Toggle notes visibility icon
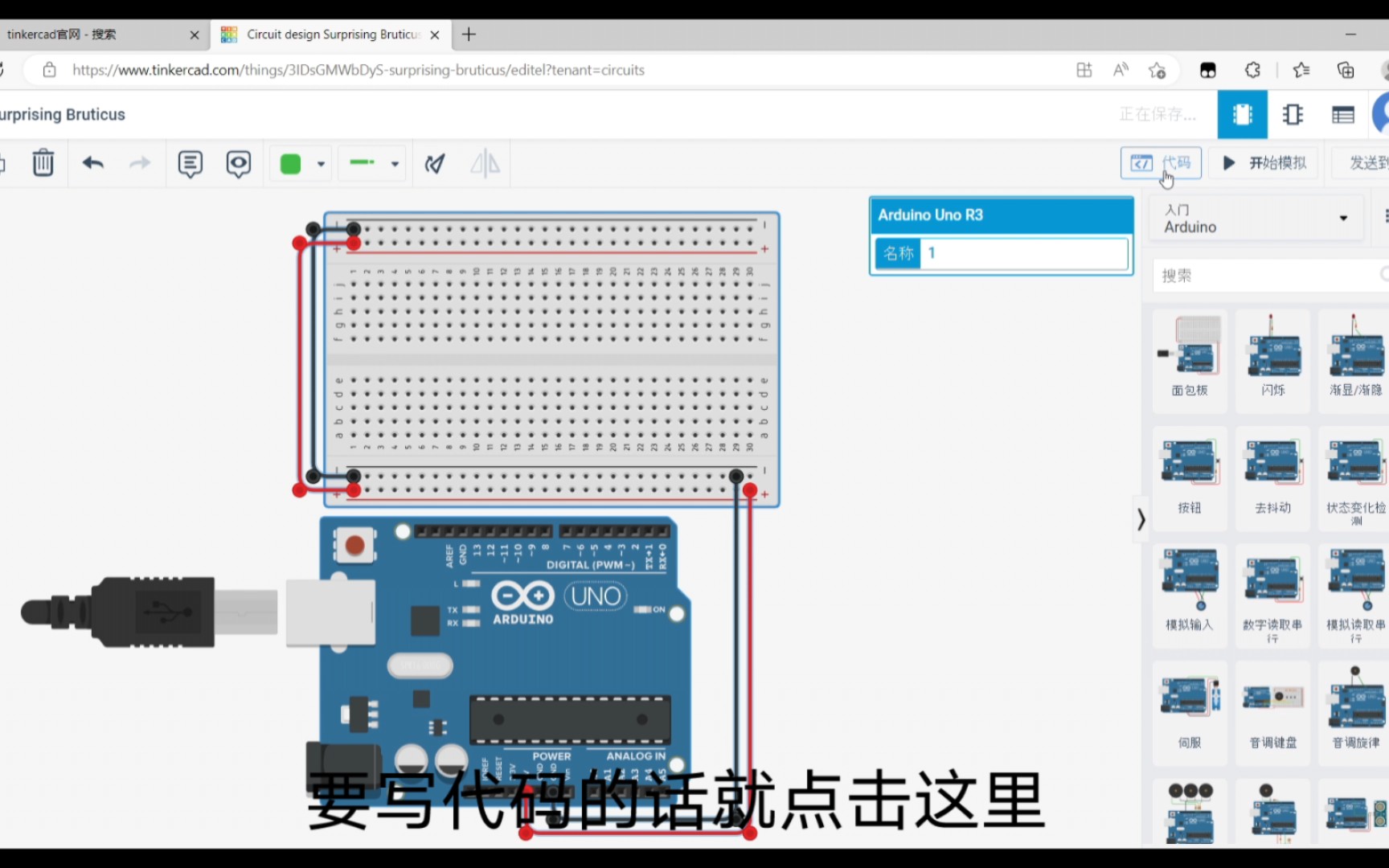Image resolution: width=1389 pixels, height=868 pixels. pyautogui.click(x=239, y=164)
